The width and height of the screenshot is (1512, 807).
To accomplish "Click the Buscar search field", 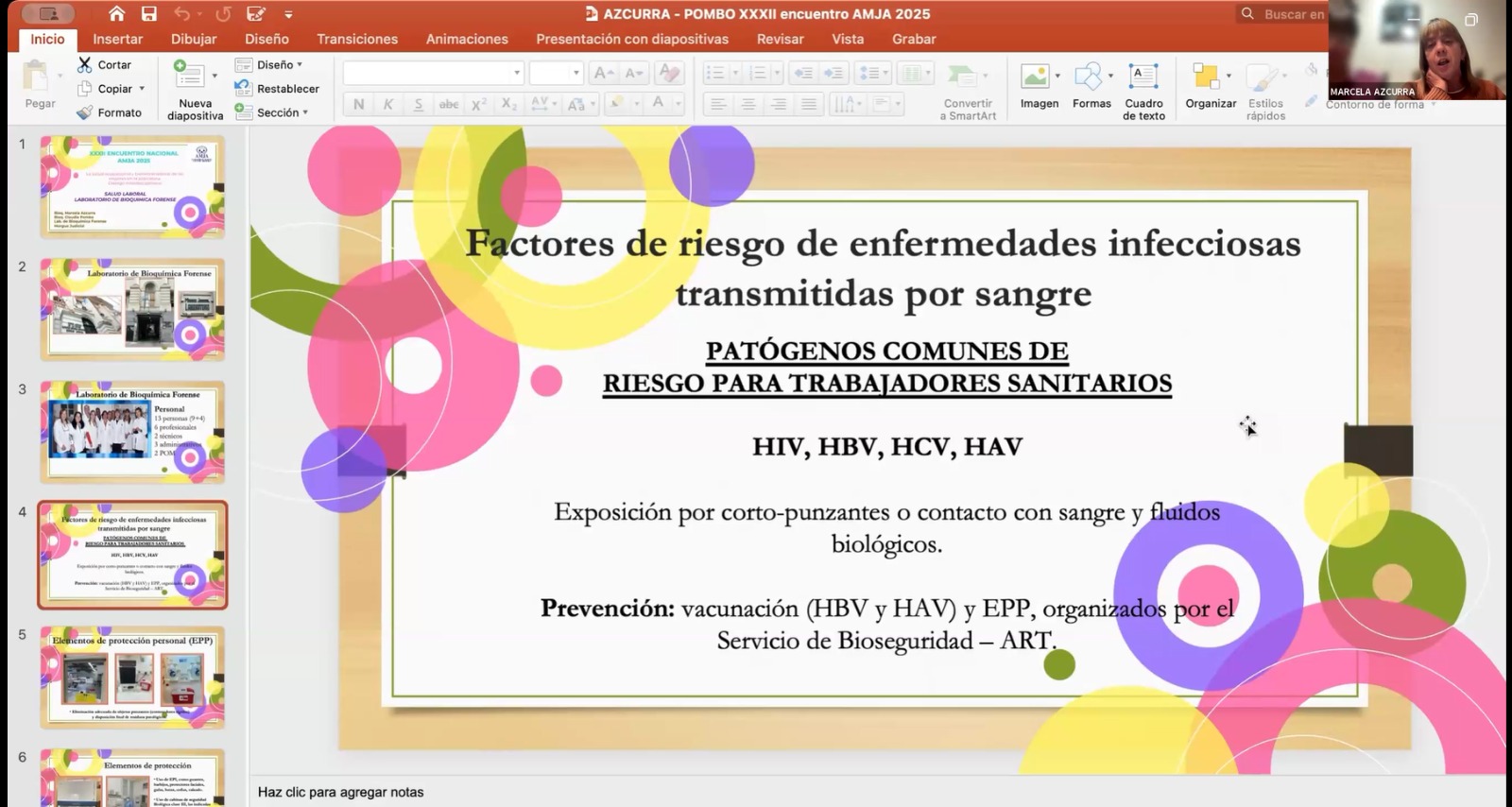I will [x=1283, y=14].
